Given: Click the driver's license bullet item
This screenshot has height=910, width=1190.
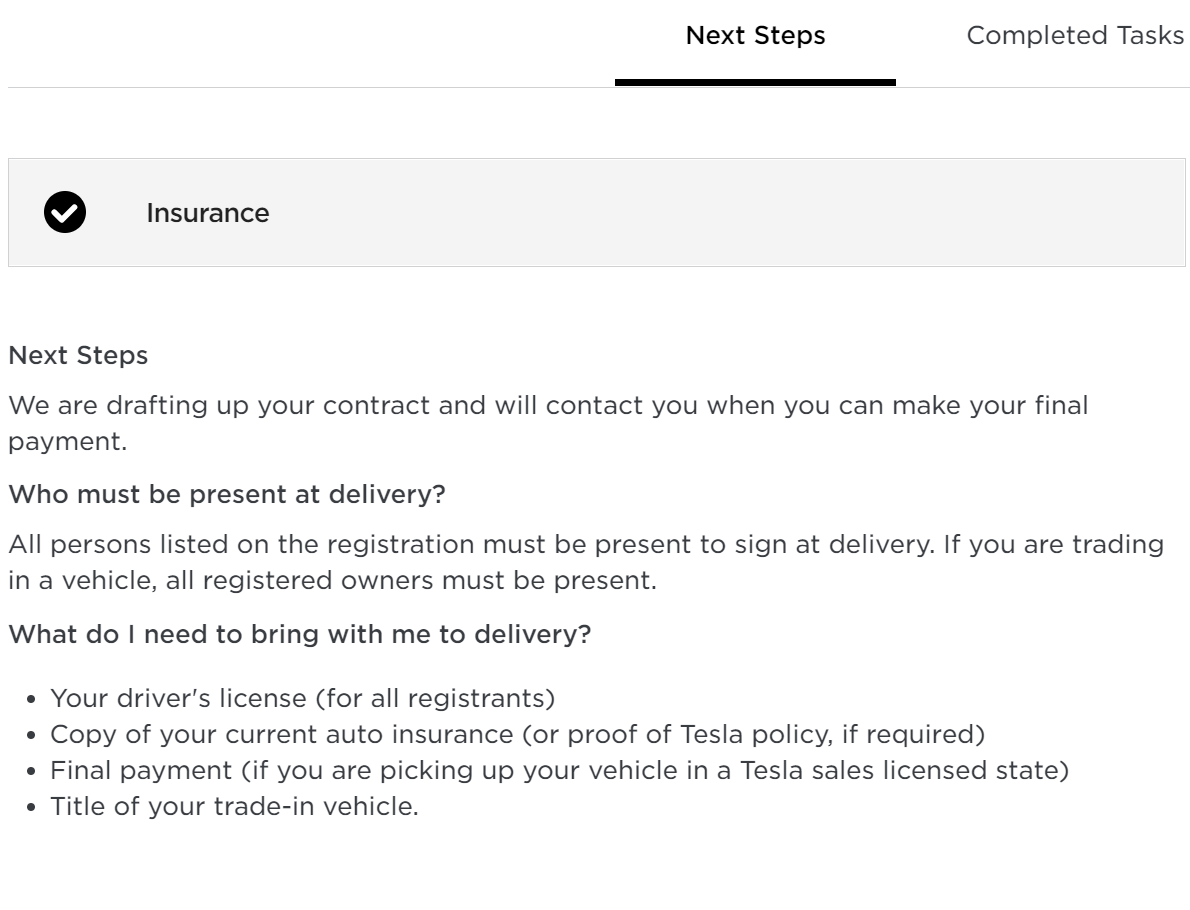Looking at the screenshot, I should 302,697.
